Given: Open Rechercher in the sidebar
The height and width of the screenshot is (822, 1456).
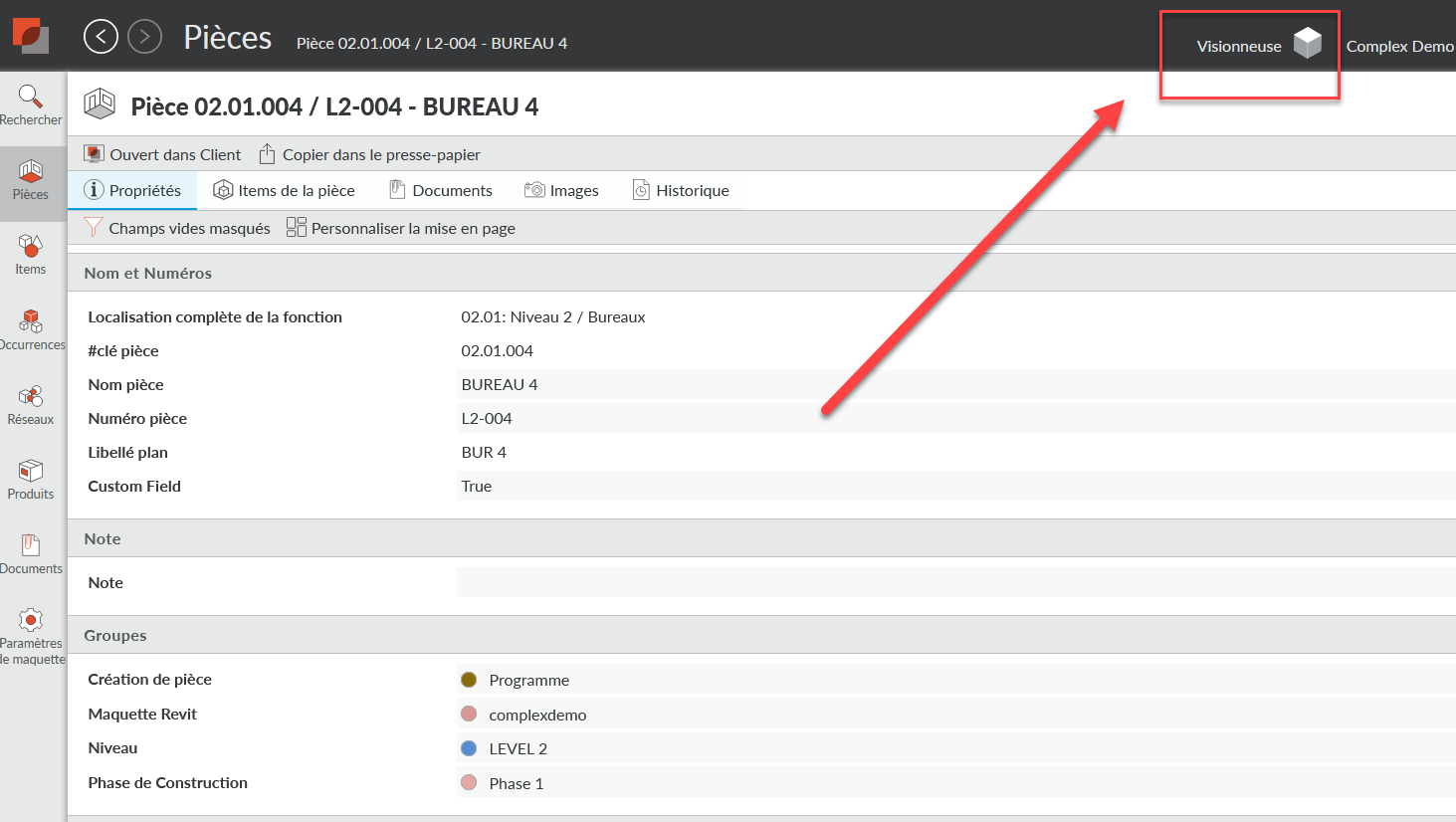Looking at the screenshot, I should [x=31, y=105].
